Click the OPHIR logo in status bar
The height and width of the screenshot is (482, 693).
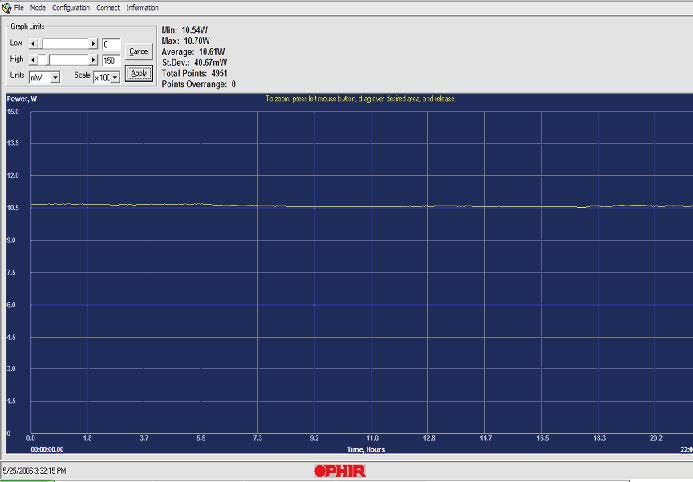click(x=340, y=471)
